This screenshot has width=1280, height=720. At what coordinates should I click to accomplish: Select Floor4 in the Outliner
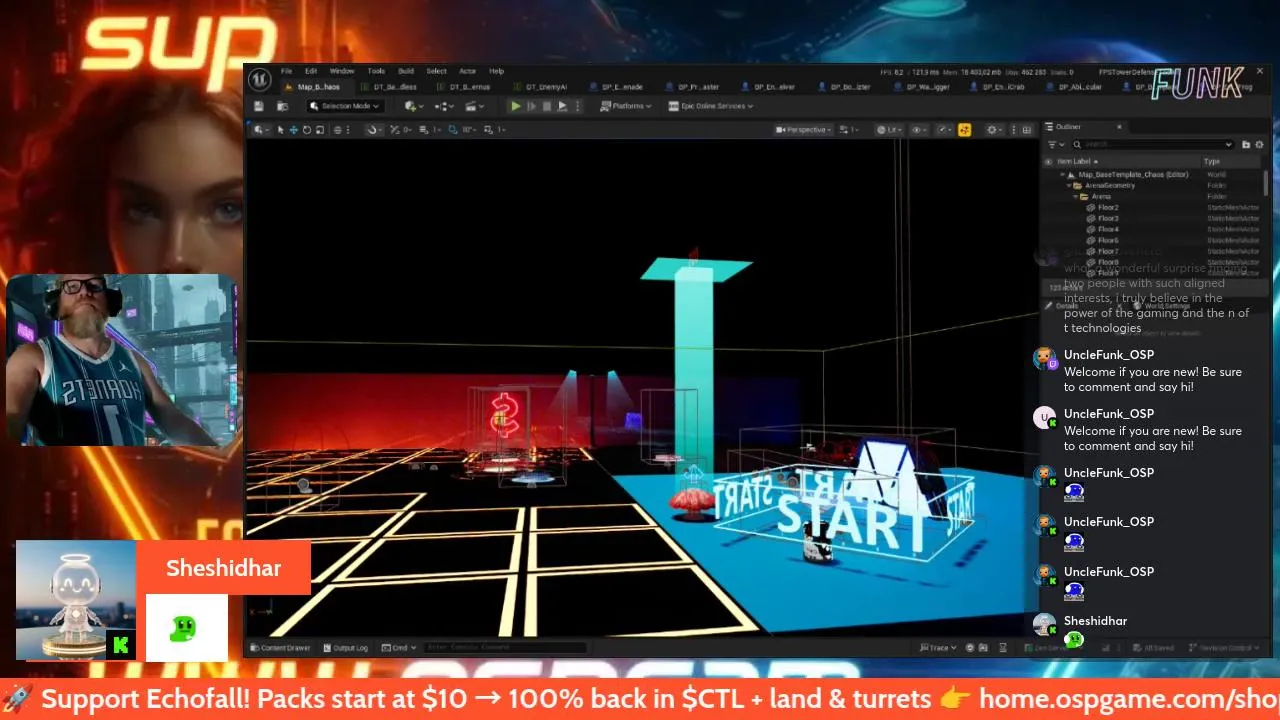pos(1108,229)
